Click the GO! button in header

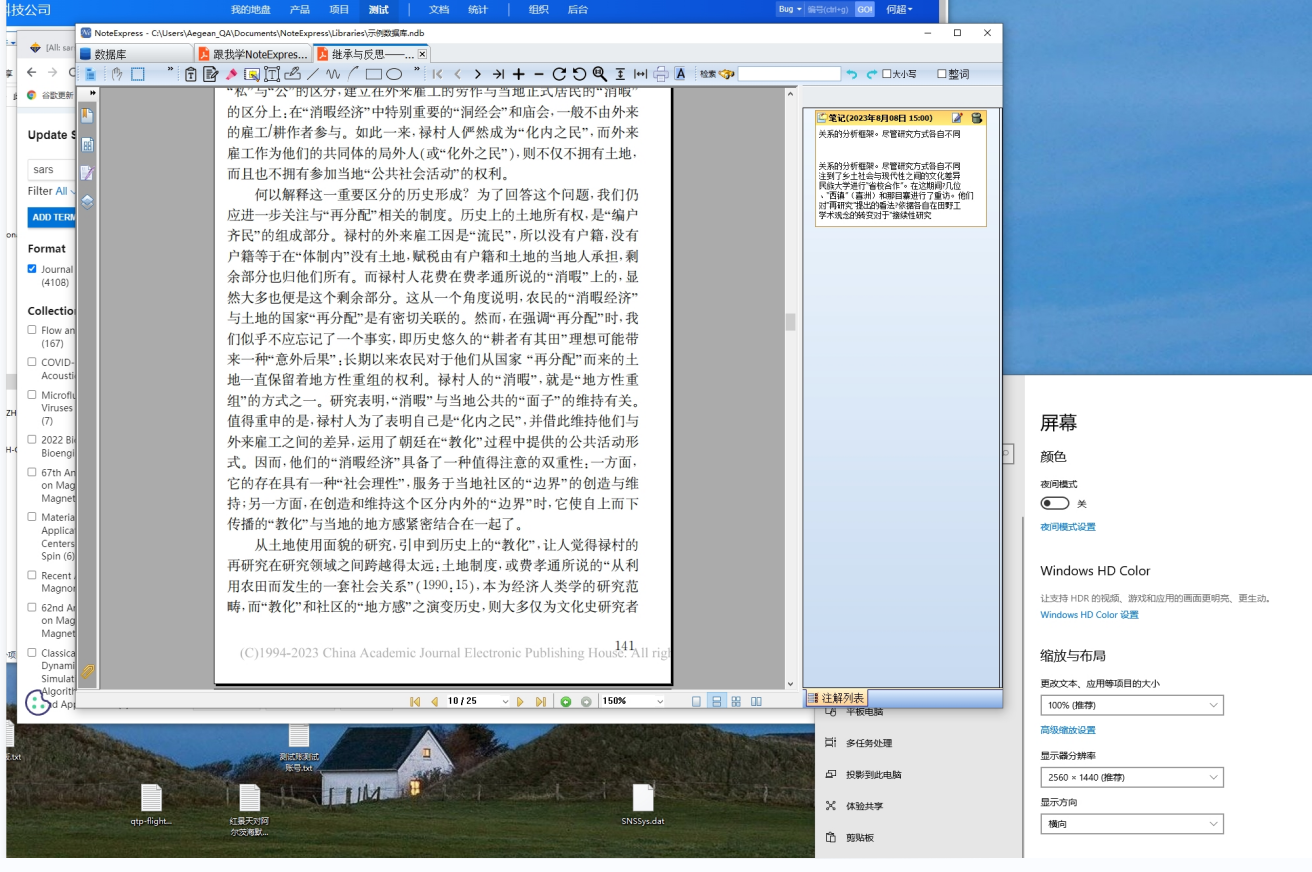pyautogui.click(x=864, y=9)
